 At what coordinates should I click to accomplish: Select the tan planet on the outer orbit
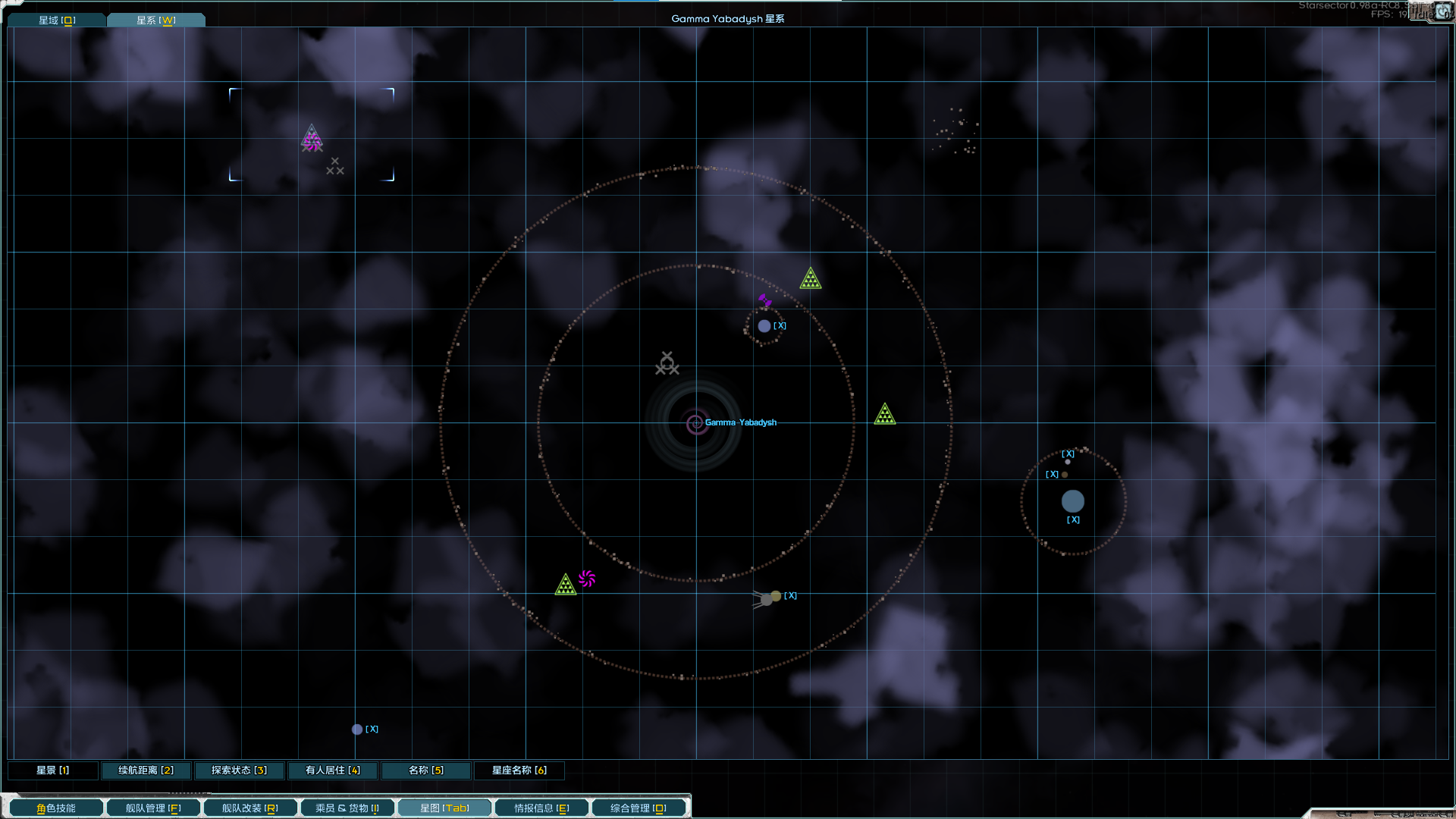[776, 596]
